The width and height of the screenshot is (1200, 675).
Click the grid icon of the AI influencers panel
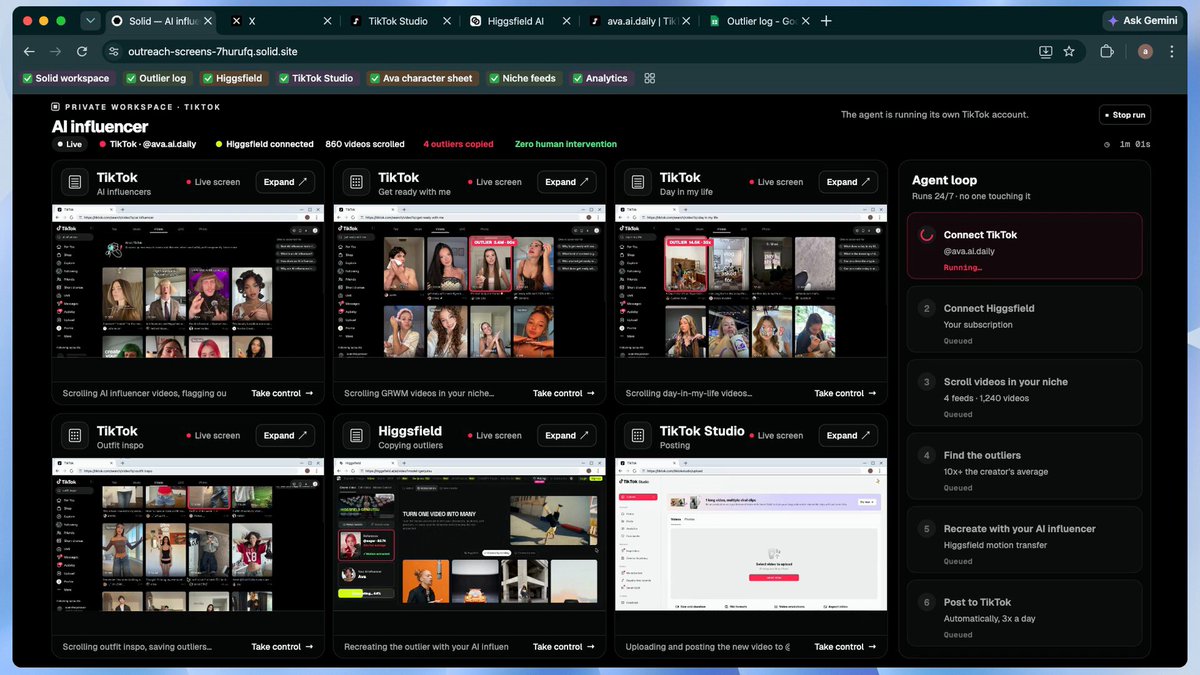[x=74, y=182]
